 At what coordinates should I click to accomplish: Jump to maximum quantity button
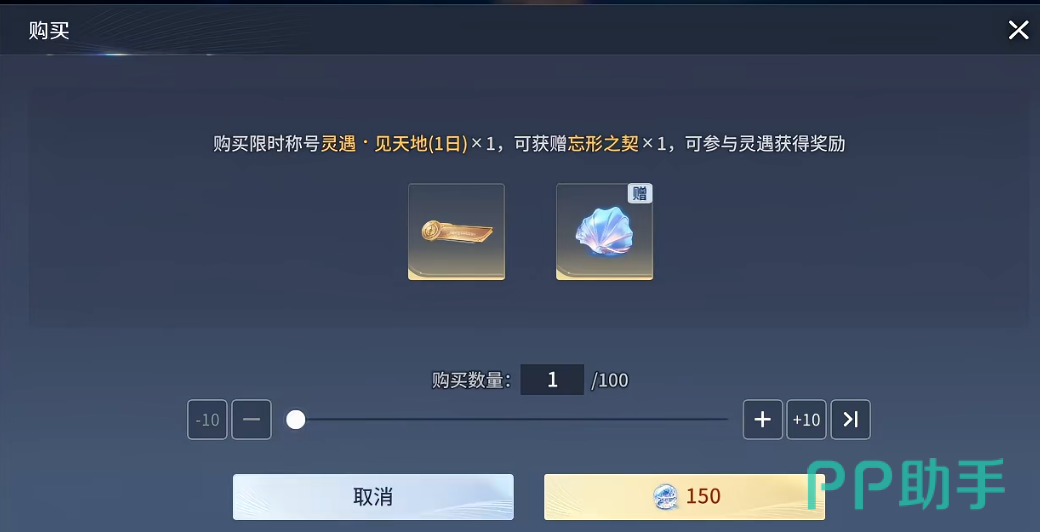tap(850, 419)
